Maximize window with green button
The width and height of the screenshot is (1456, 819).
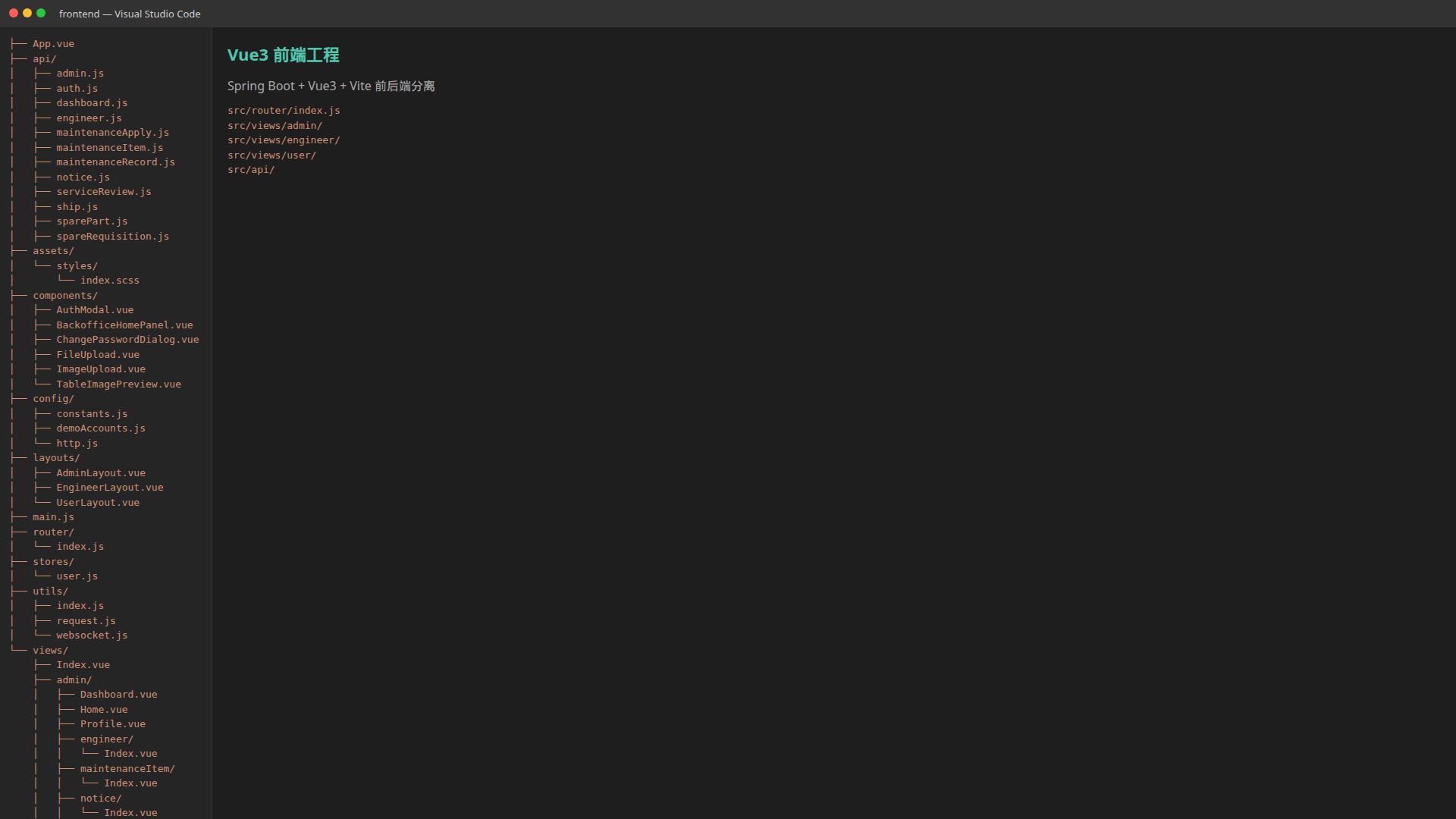(41, 14)
